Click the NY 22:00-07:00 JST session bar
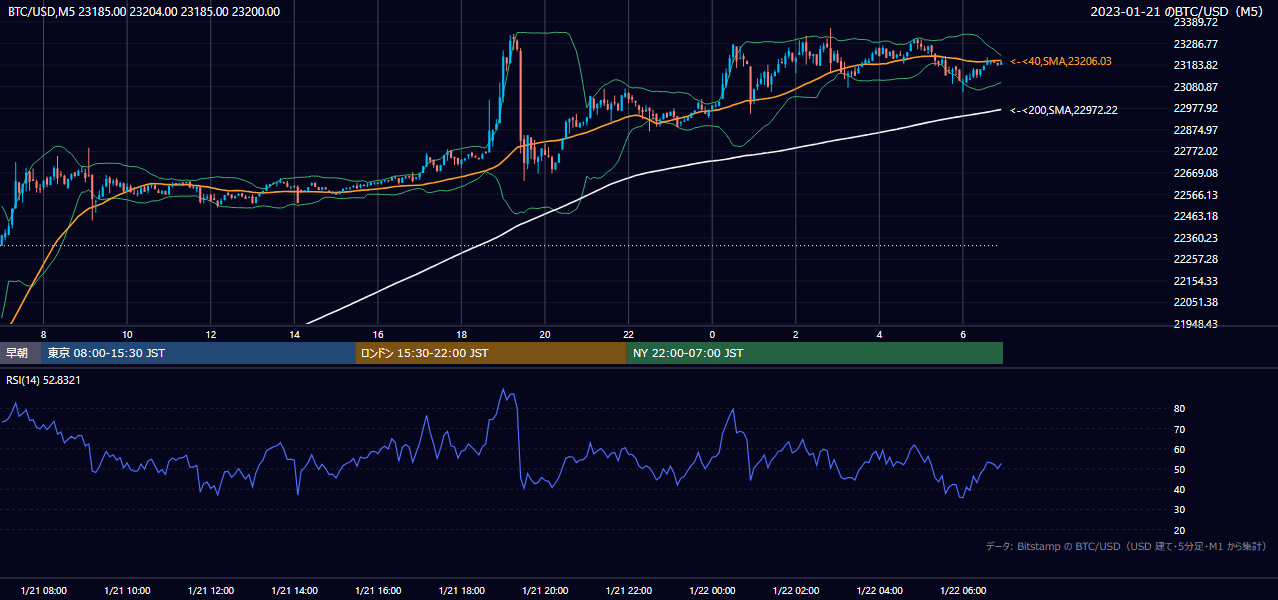1278x600 pixels. point(815,353)
